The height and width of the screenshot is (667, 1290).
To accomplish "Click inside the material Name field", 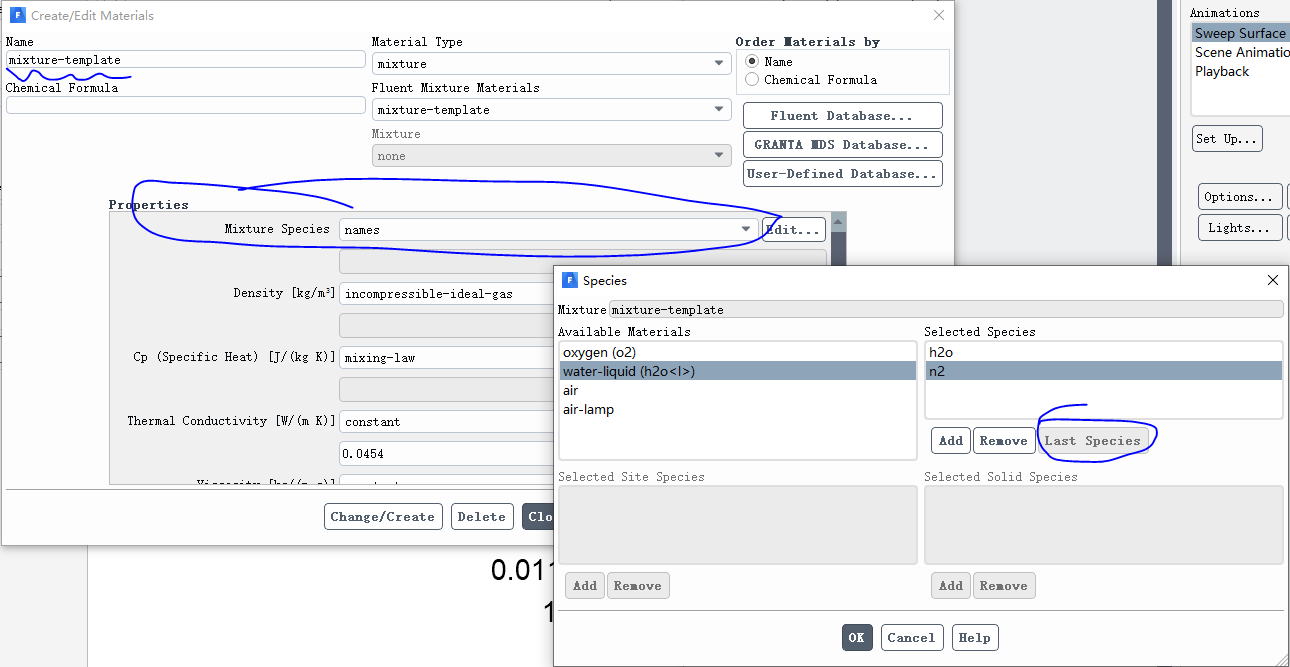I will (x=185, y=60).
